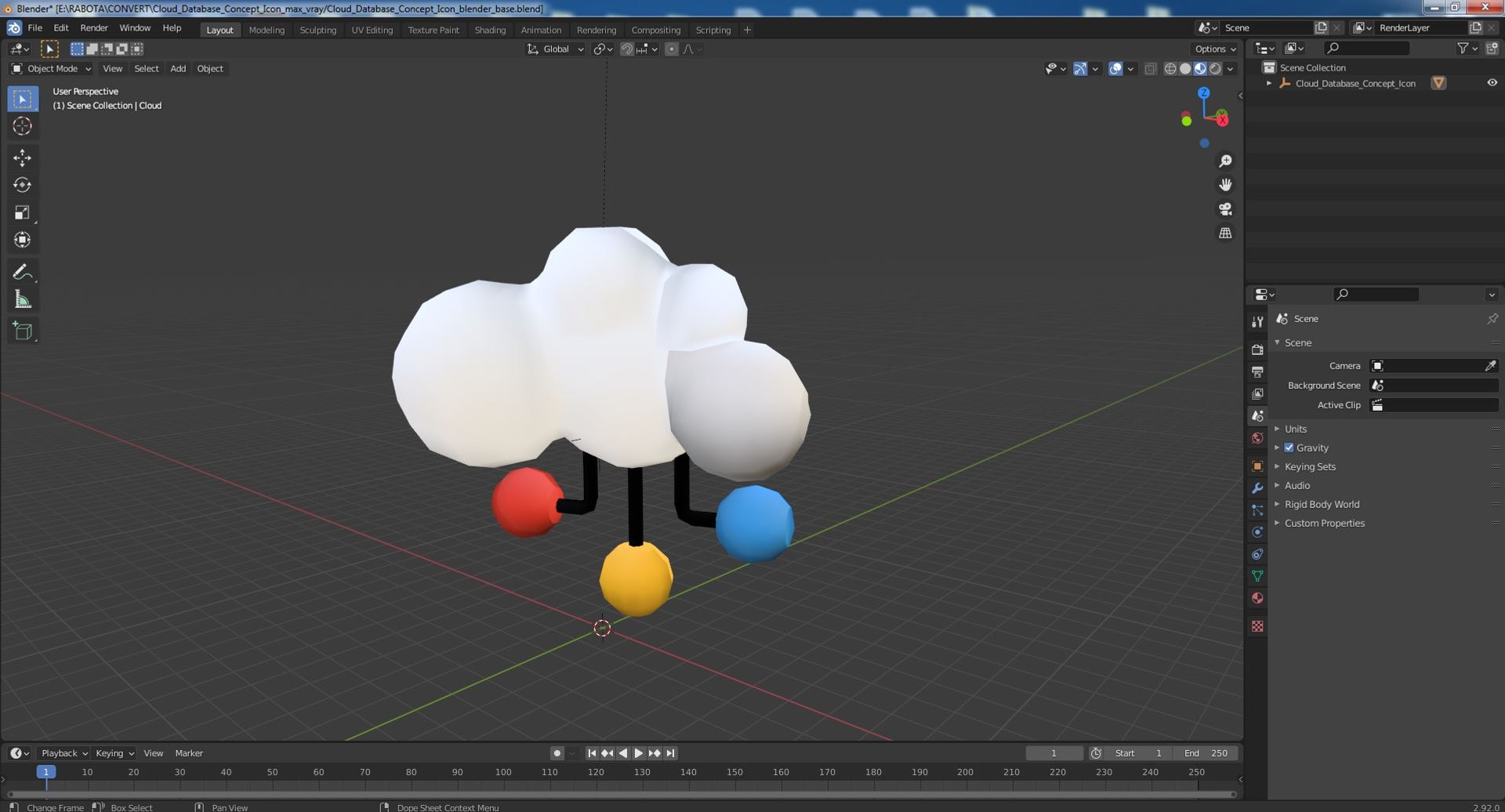Open Global transform orientation dropdown
The image size is (1505, 812).
[x=556, y=49]
